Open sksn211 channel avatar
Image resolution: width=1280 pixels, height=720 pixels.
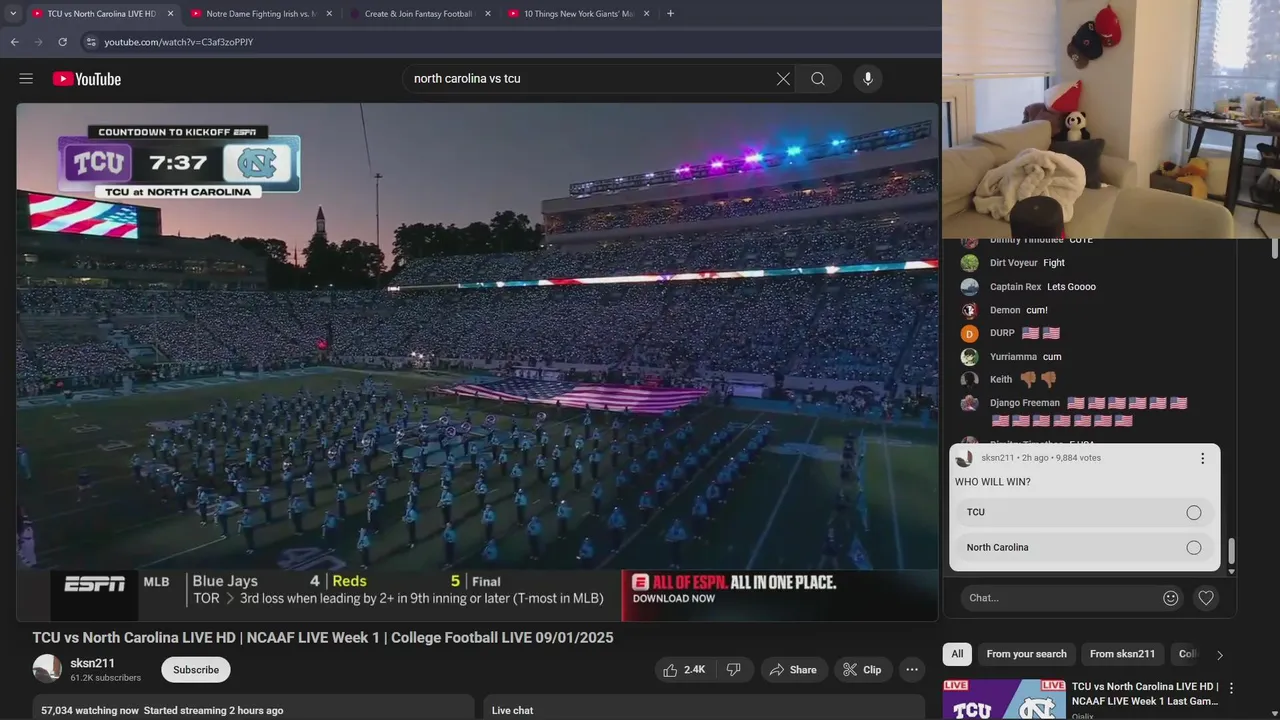click(47, 669)
